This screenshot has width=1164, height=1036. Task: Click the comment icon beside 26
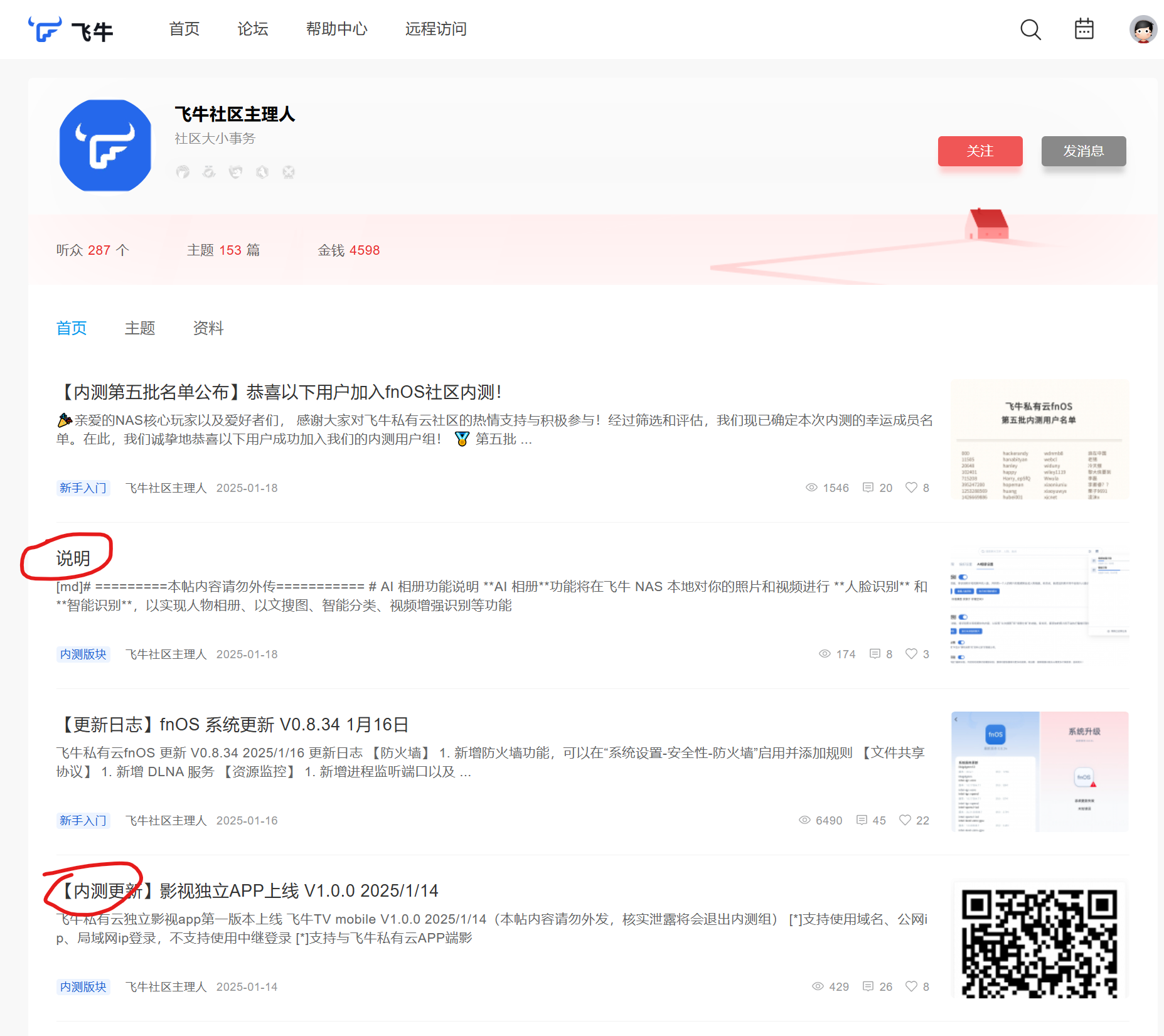(x=868, y=986)
